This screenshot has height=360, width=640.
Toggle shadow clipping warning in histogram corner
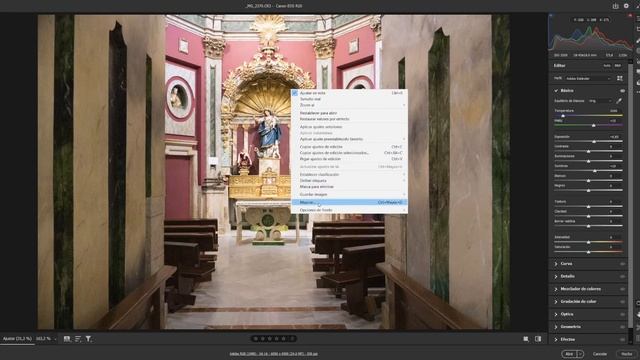(551, 16)
